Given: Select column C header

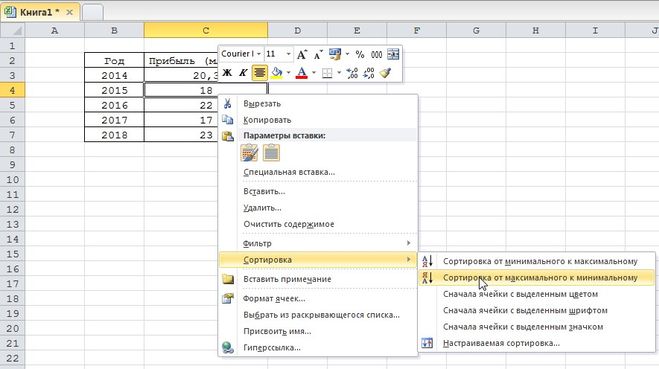Looking at the screenshot, I should pos(206,30).
